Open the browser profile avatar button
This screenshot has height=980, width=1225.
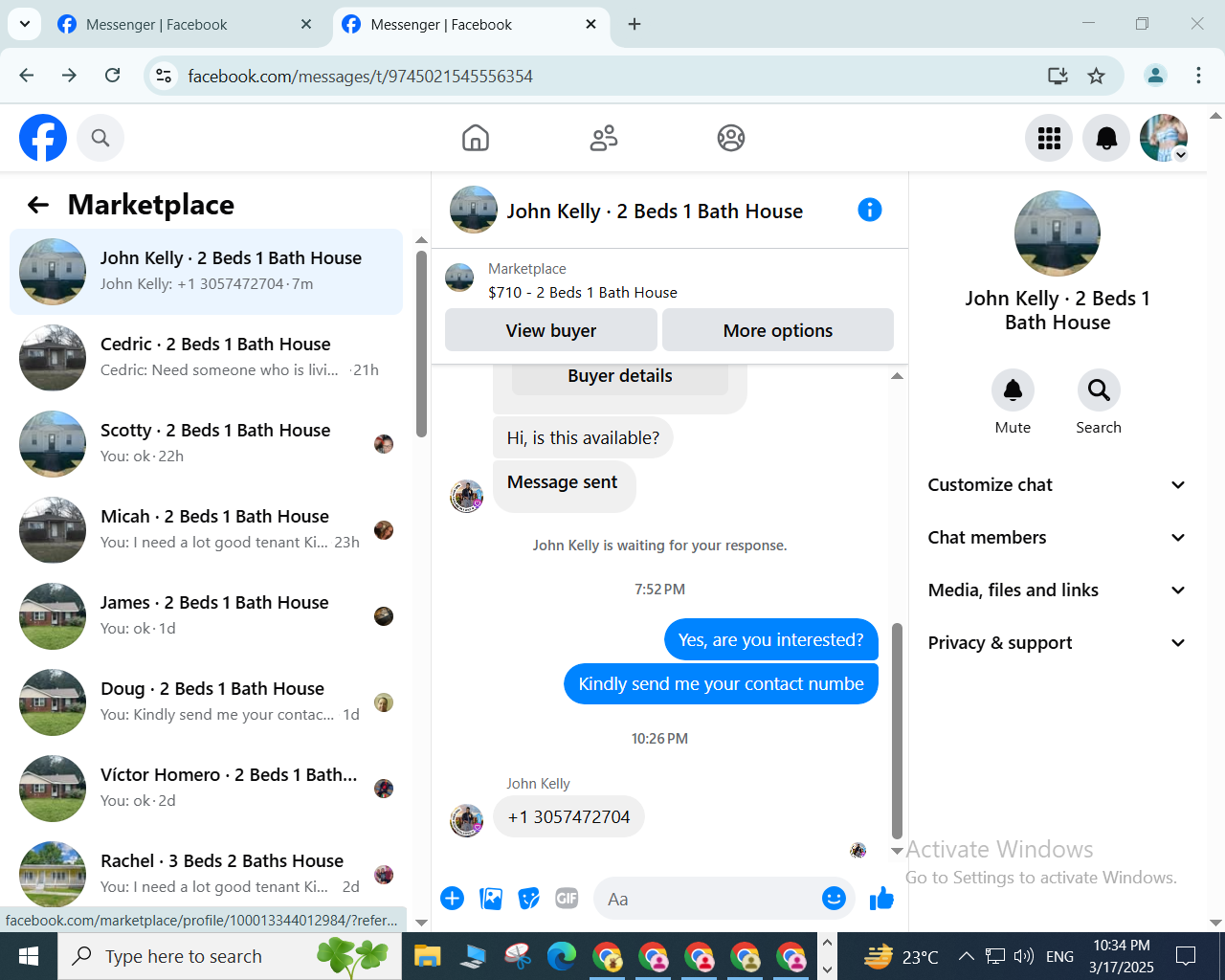[x=1156, y=76]
